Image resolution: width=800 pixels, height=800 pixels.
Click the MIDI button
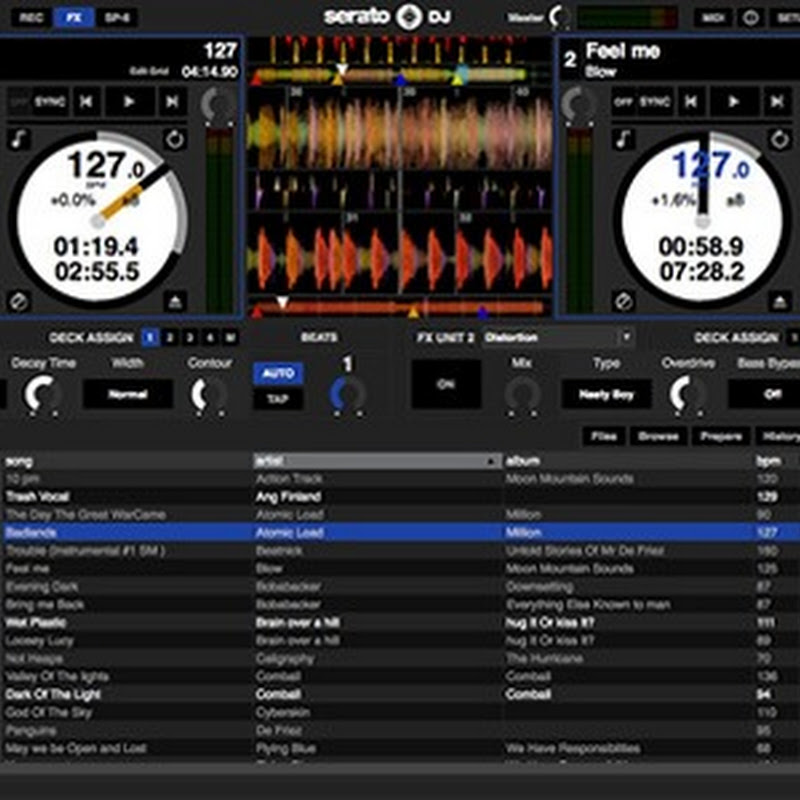coord(712,18)
